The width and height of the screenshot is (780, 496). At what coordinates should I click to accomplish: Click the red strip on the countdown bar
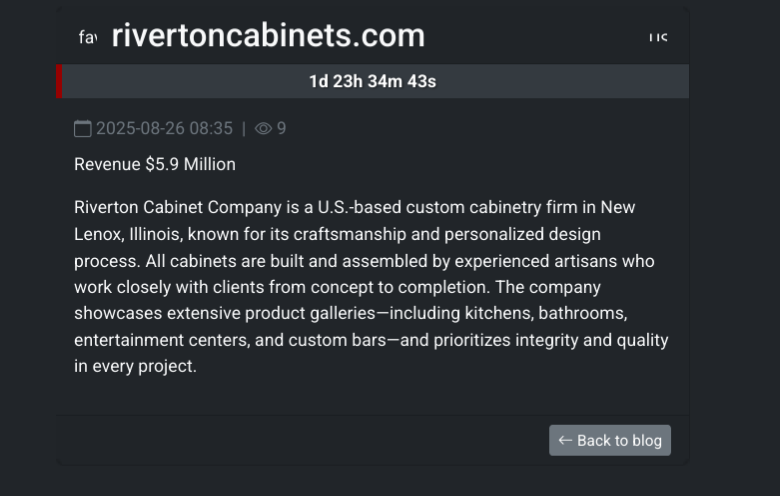coord(59,82)
